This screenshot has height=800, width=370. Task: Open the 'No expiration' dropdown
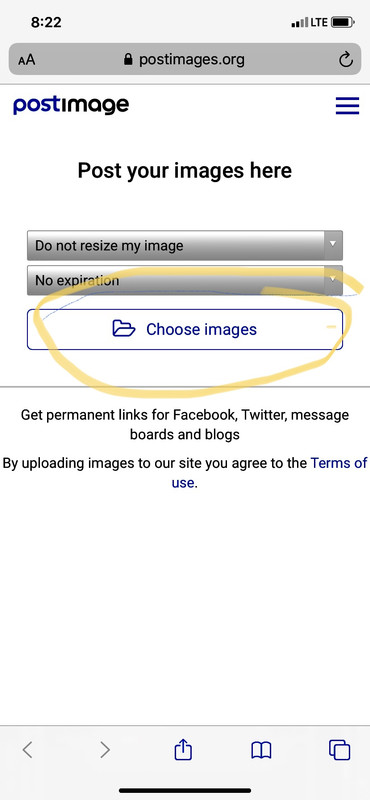click(x=185, y=280)
